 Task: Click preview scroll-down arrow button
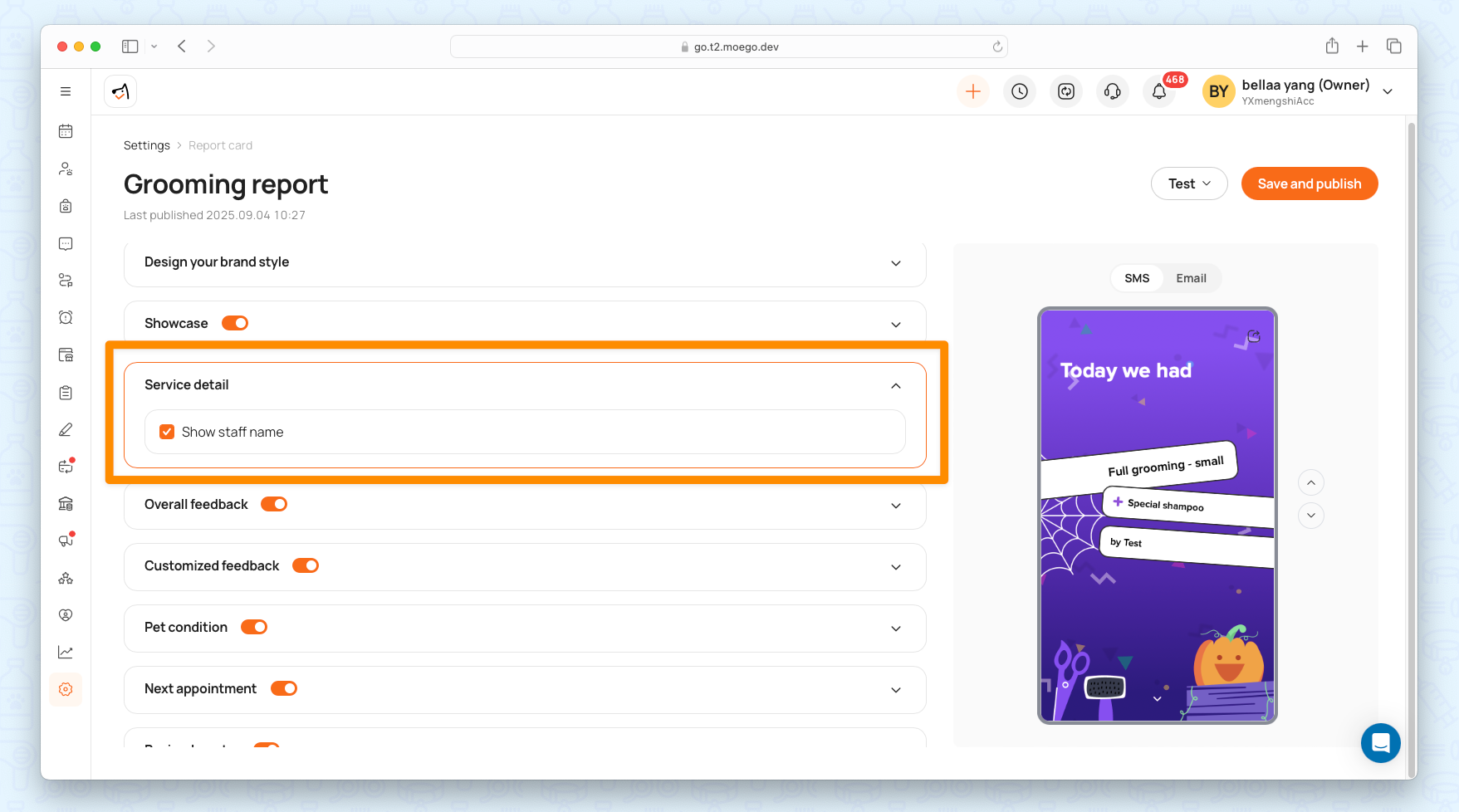pyautogui.click(x=1311, y=516)
